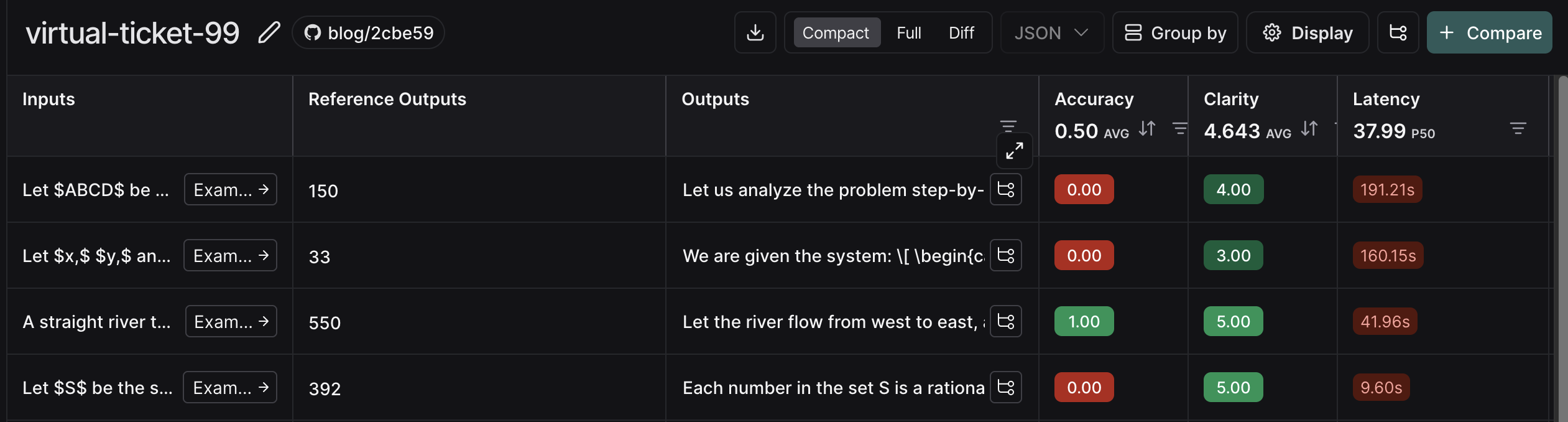Open the Latency column filter icon
1568x422 pixels.
1518,129
